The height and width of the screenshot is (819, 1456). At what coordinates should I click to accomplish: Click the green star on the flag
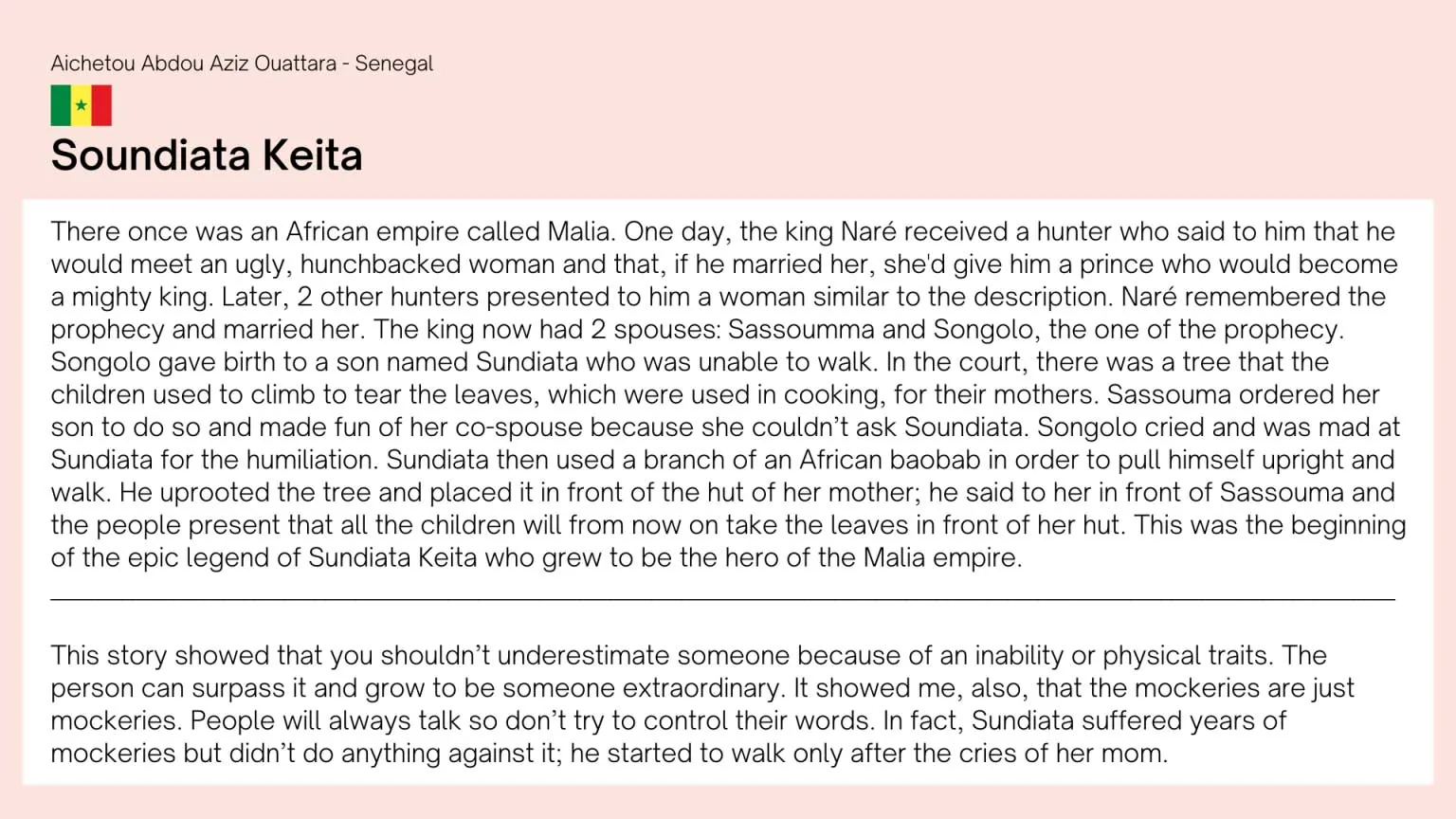[x=82, y=105]
